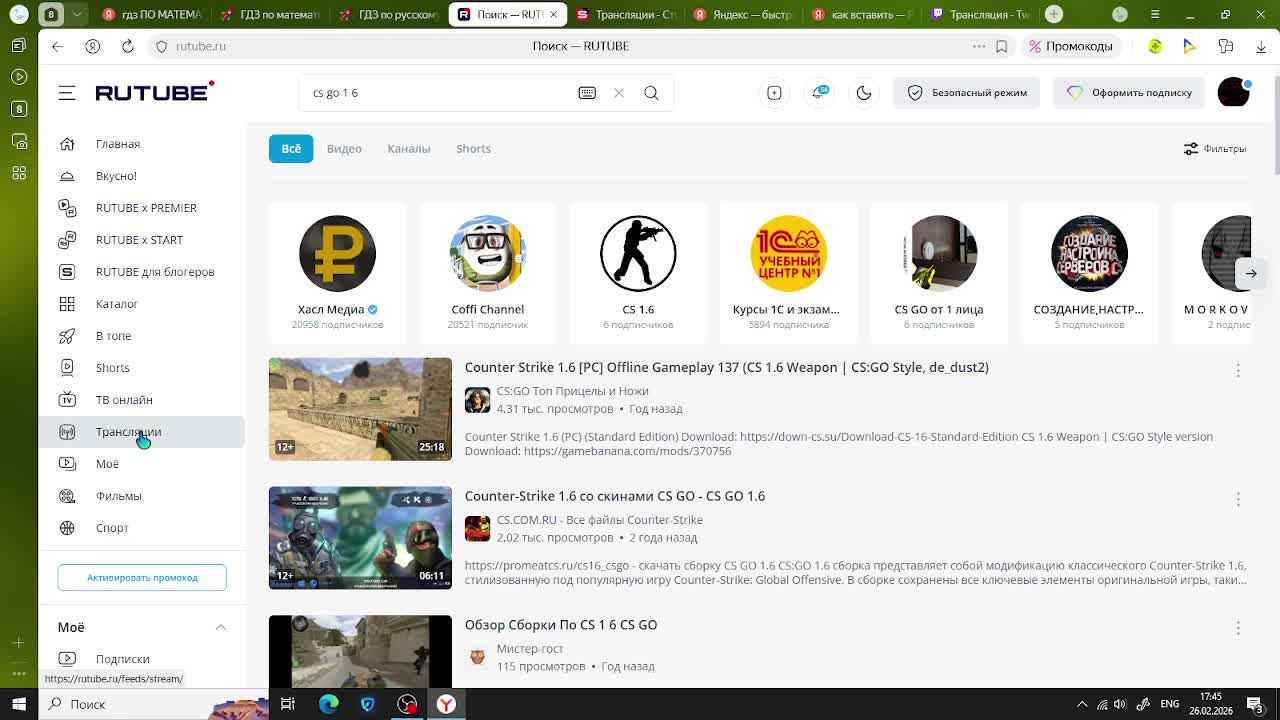This screenshot has width=1280, height=720.
Task: Collapse the Моё sidebar group
Action: pyautogui.click(x=221, y=627)
